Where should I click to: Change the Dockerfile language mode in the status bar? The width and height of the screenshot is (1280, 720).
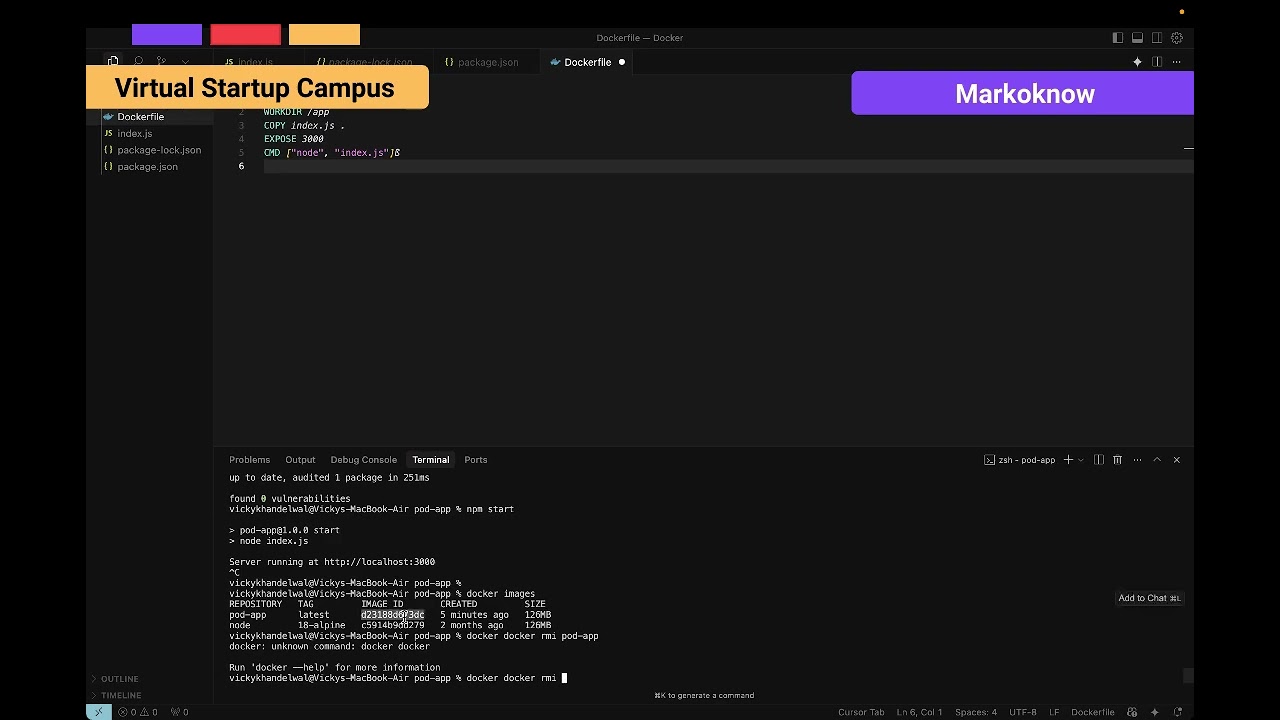pyautogui.click(x=1093, y=712)
